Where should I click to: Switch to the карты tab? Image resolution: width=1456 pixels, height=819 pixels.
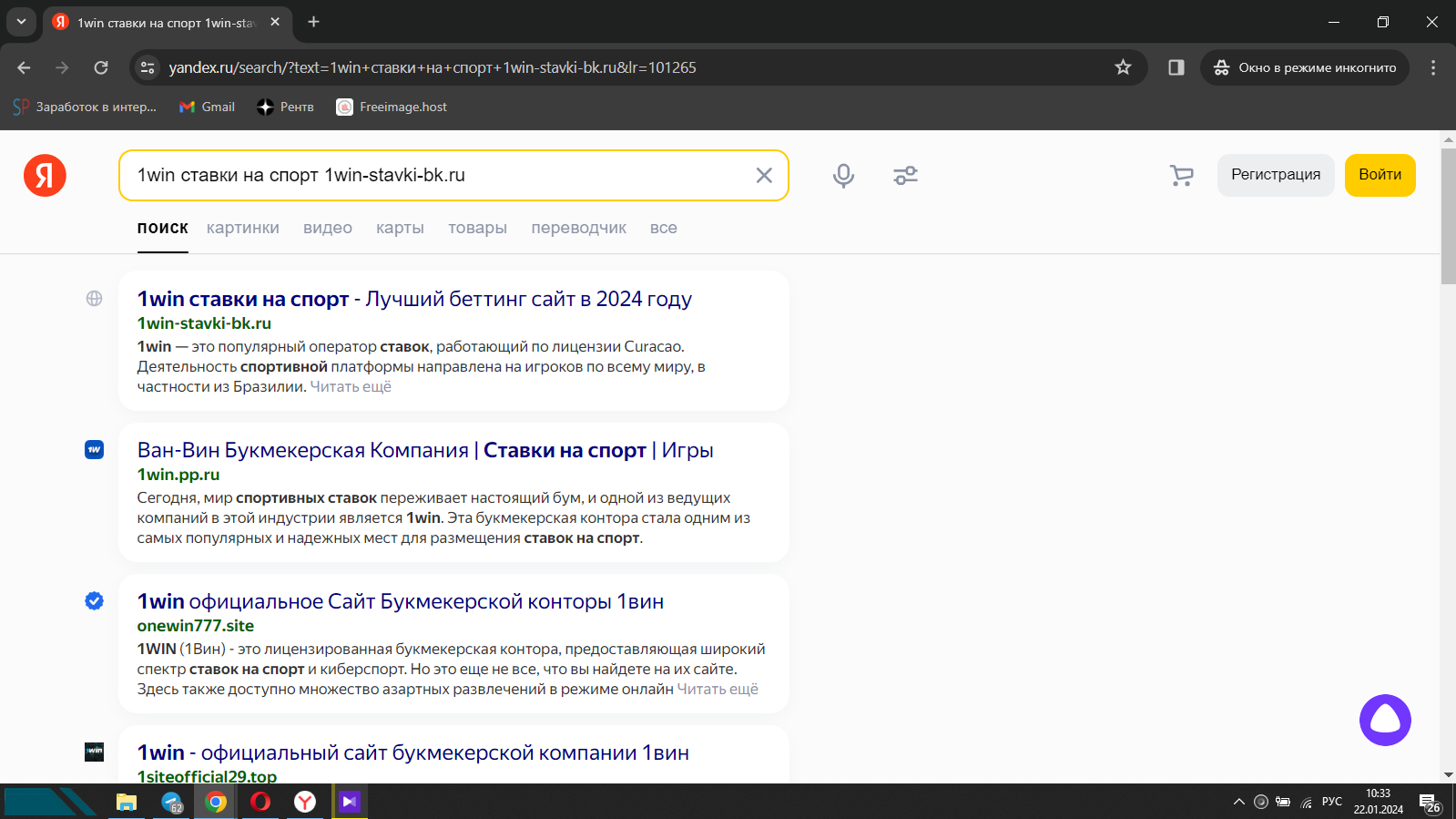pos(400,228)
